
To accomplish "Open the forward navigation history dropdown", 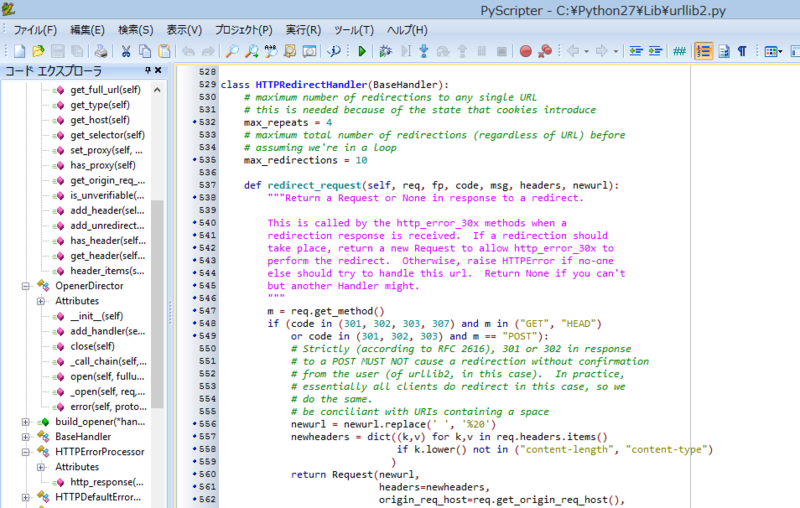I will pyautogui.click(x=616, y=52).
